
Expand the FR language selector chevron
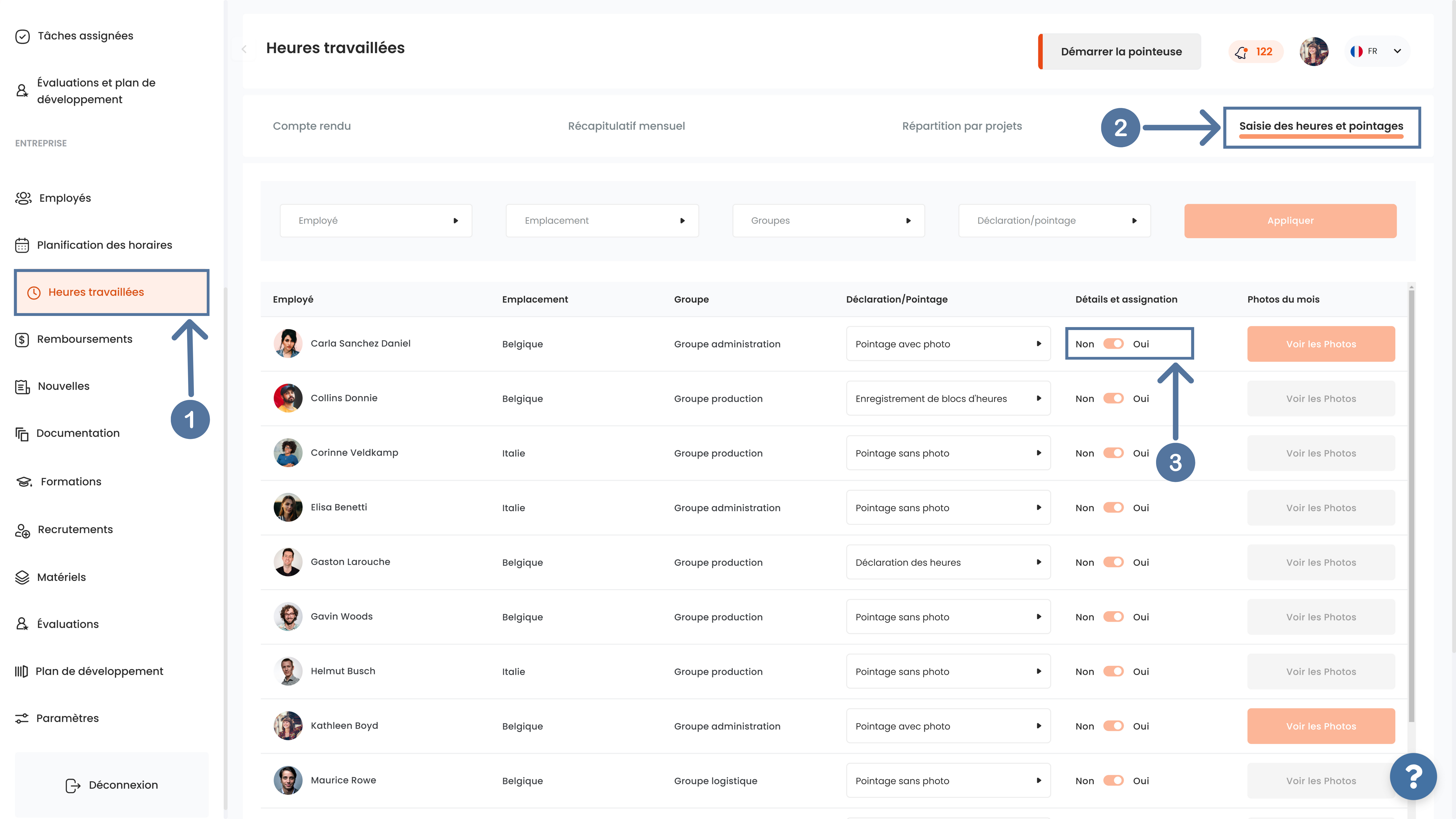pos(1397,51)
